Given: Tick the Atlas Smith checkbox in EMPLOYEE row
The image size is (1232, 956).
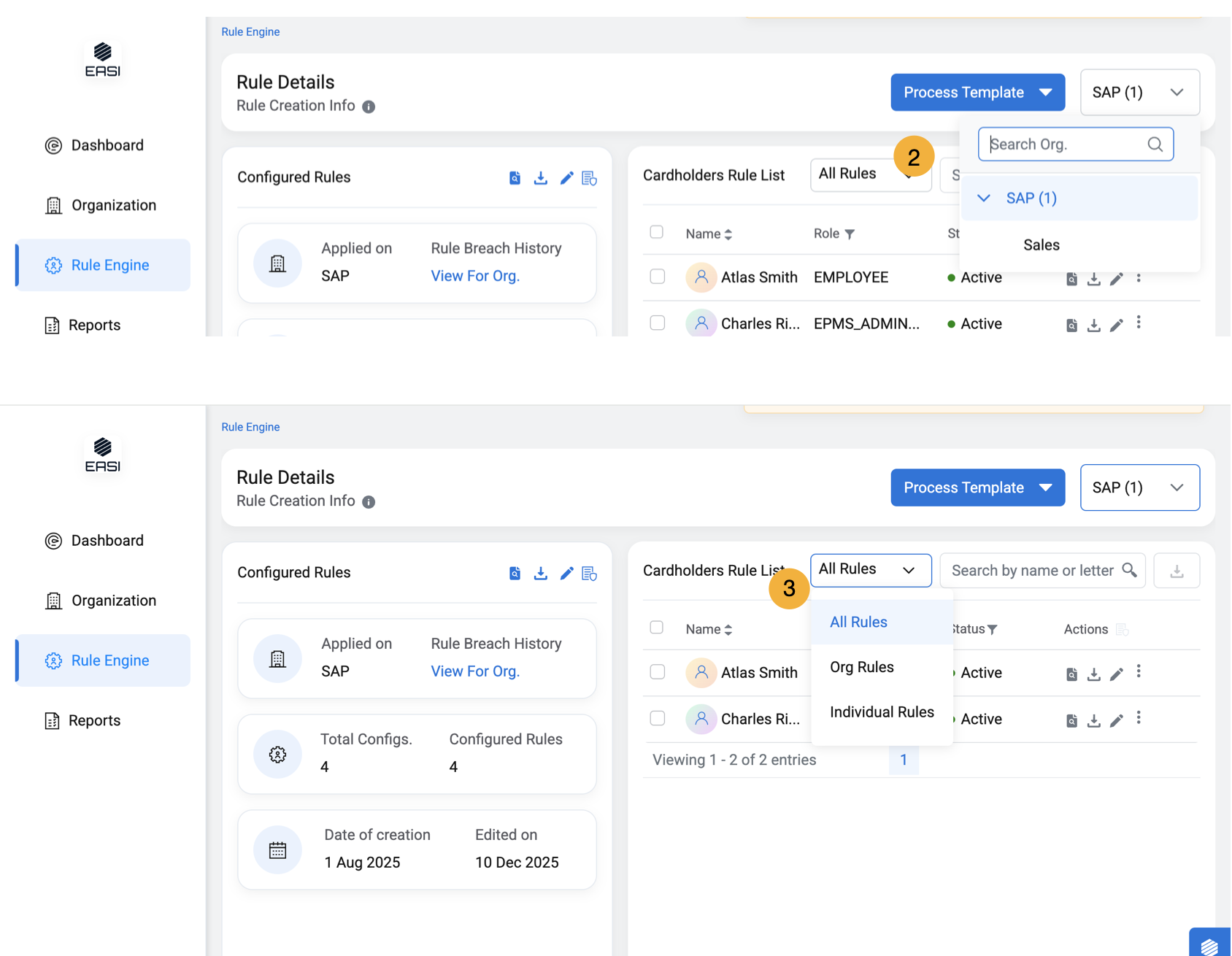Looking at the screenshot, I should coord(658,277).
